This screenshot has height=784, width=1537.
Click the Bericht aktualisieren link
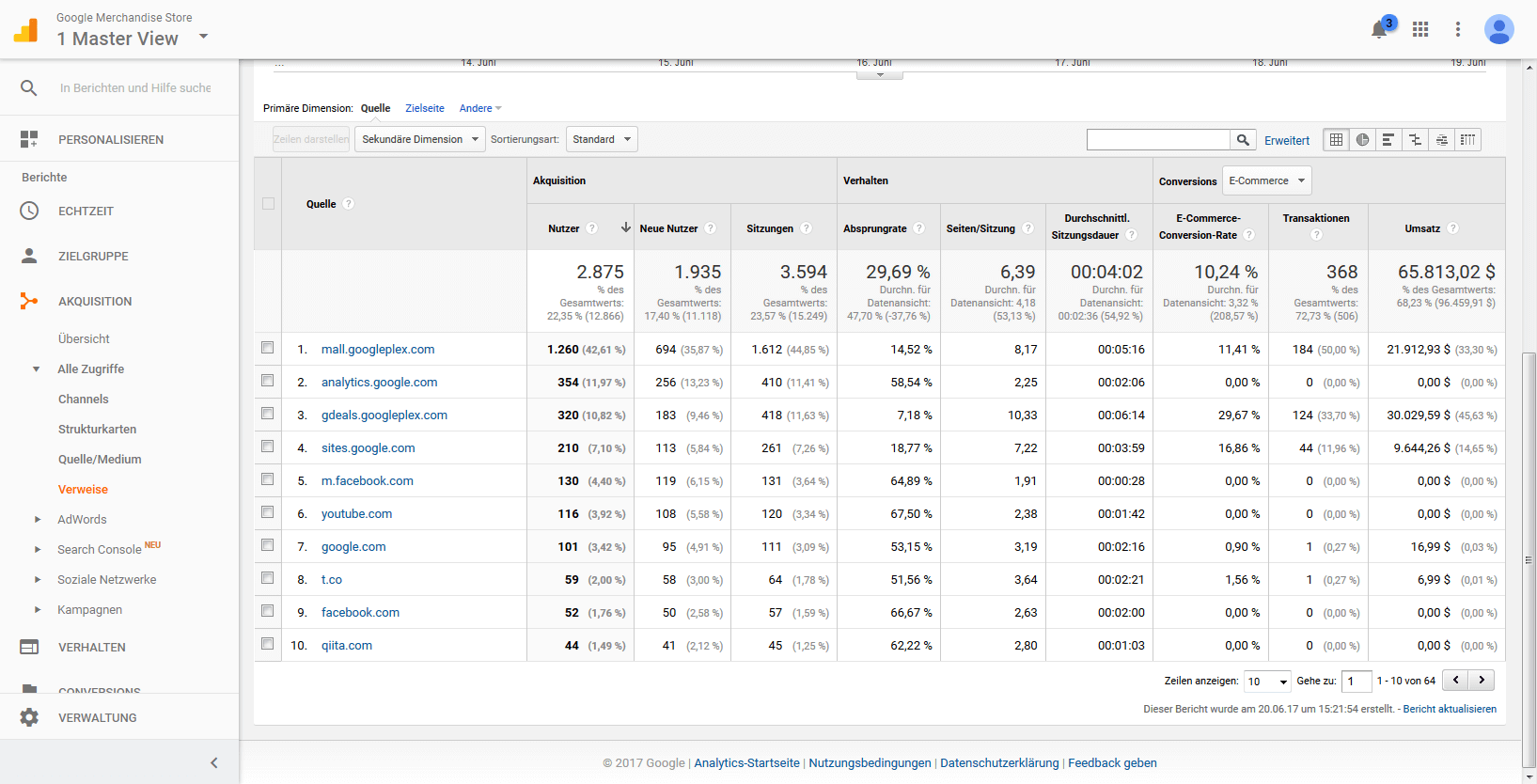click(x=1450, y=709)
